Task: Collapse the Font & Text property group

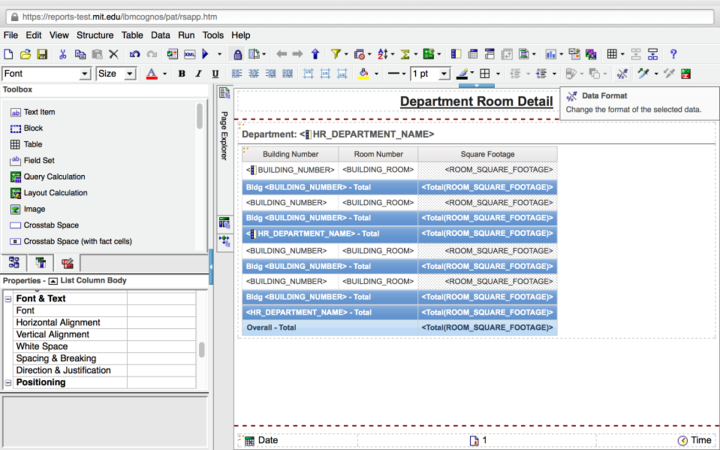Action: pyautogui.click(x=8, y=298)
